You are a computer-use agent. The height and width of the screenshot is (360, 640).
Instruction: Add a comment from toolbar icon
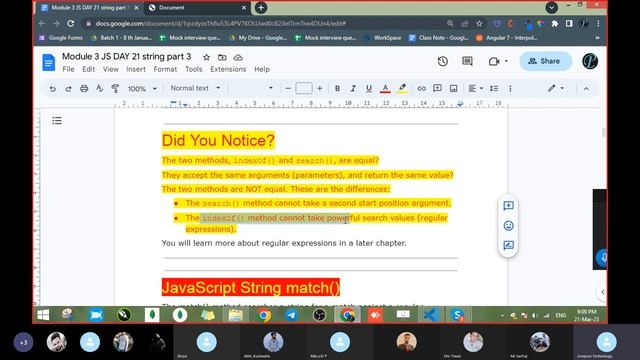(437, 88)
